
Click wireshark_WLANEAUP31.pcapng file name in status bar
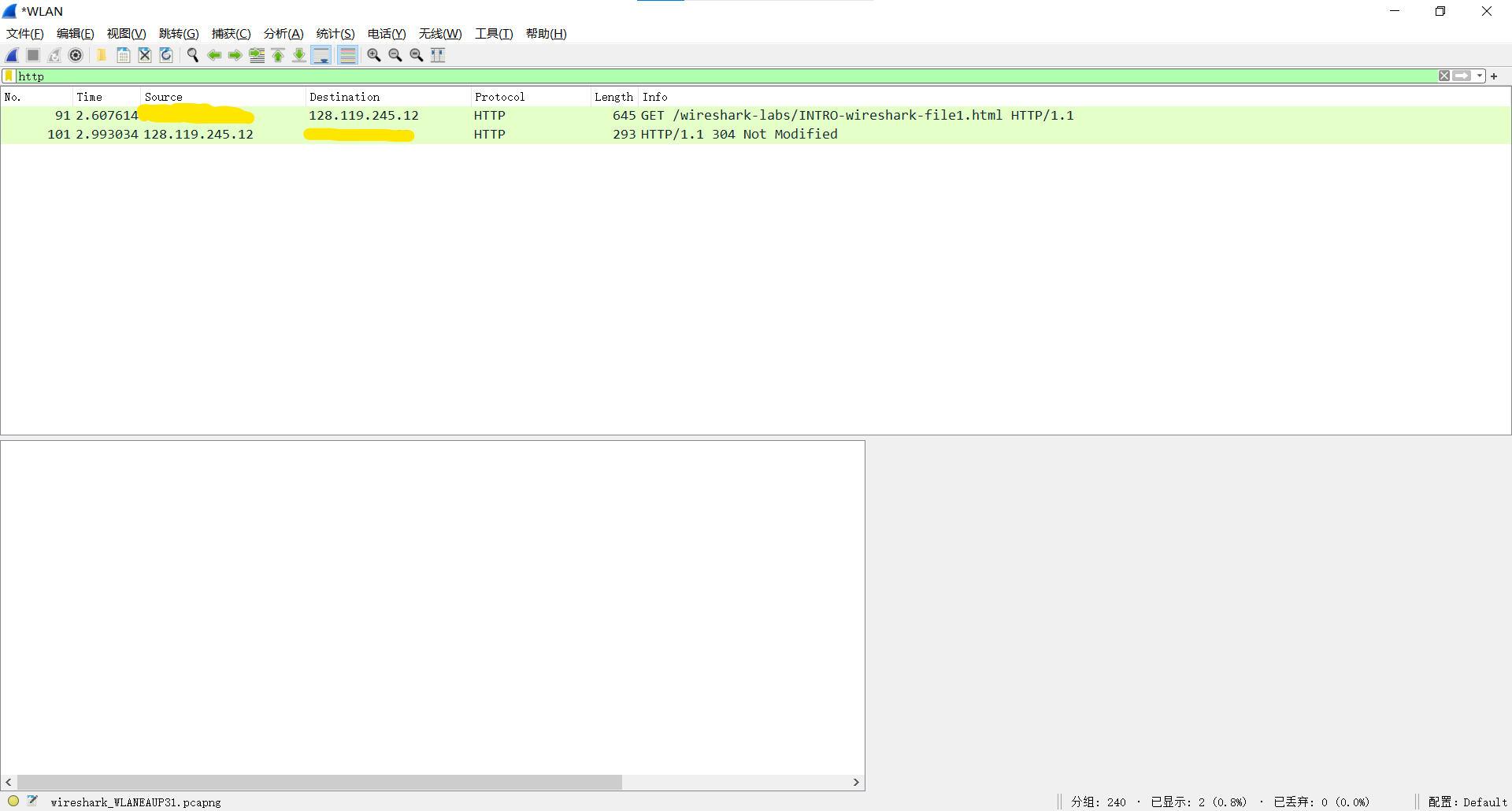click(x=135, y=802)
